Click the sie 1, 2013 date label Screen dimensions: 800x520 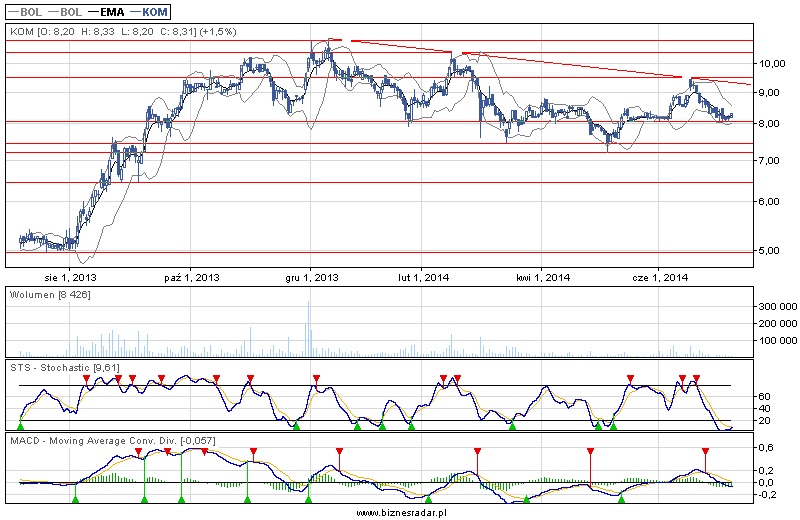(x=70, y=278)
